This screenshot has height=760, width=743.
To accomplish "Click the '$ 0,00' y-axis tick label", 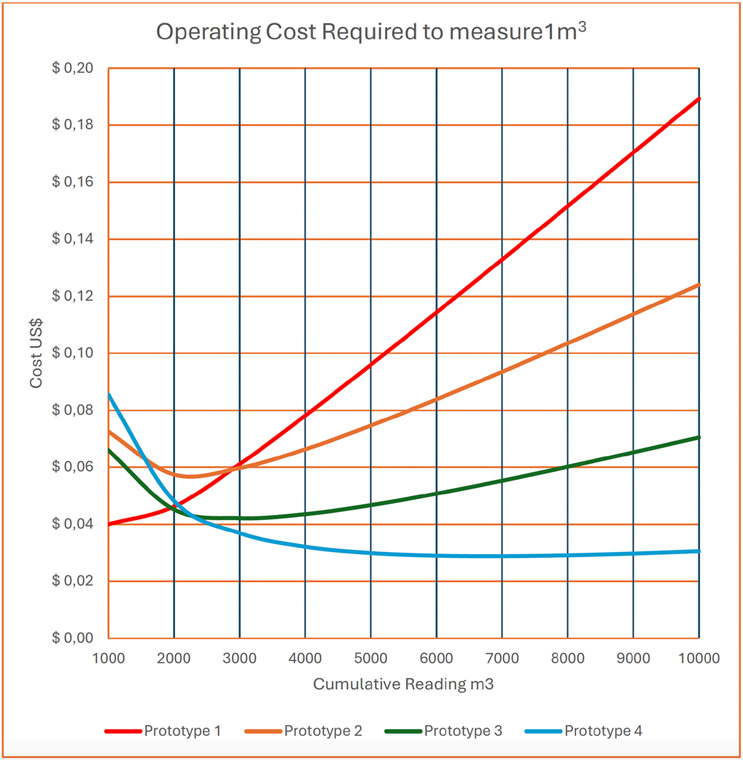I will click(x=71, y=638).
